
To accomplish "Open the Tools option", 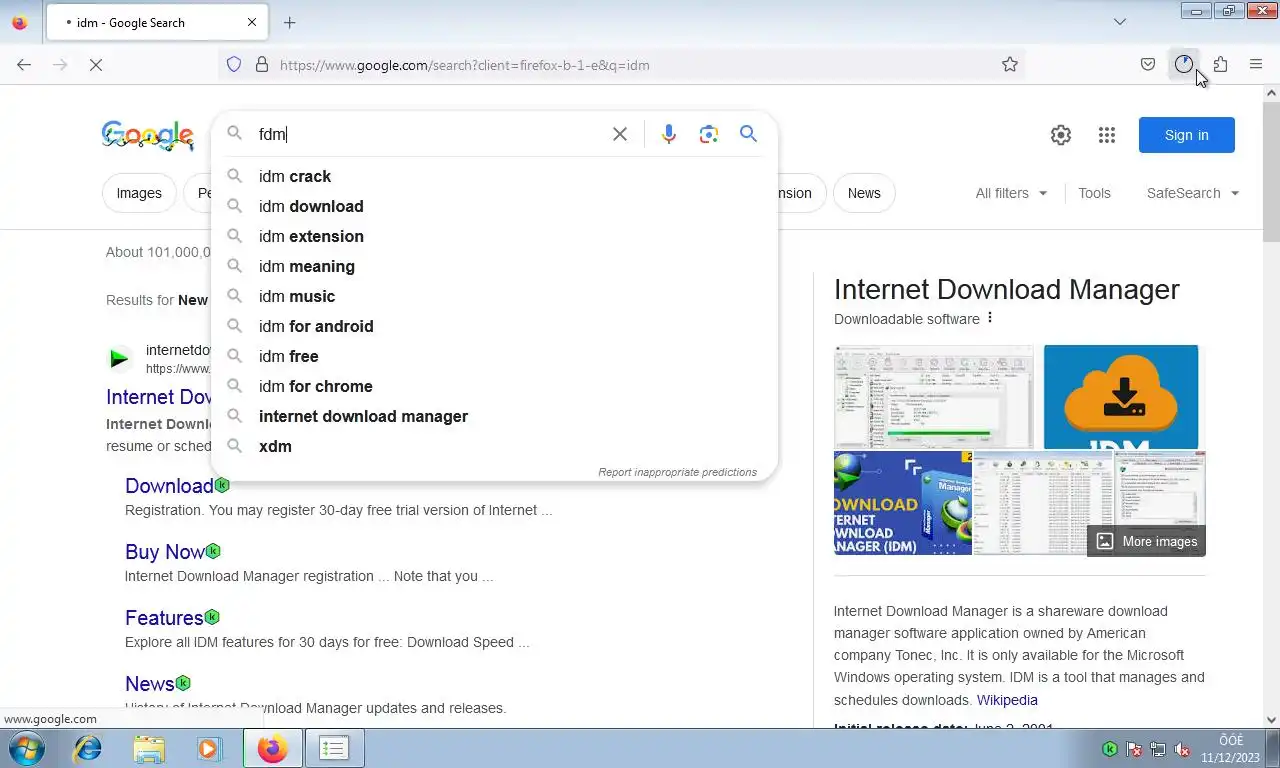I will [x=1094, y=193].
